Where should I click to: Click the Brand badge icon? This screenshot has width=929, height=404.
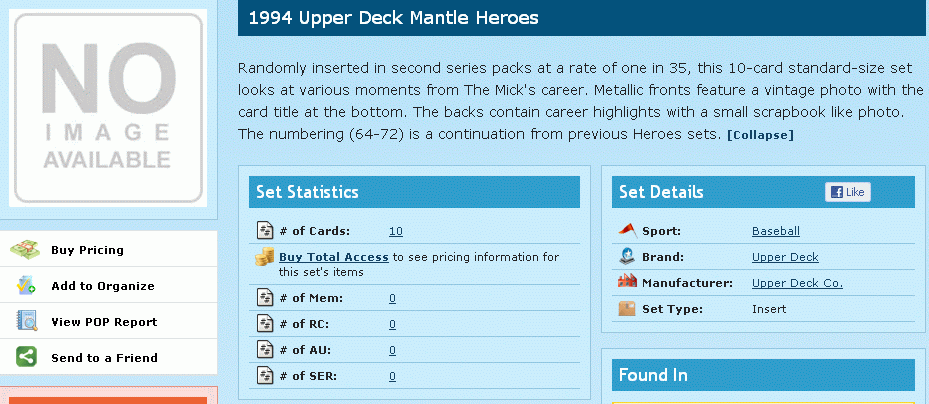tap(627, 256)
